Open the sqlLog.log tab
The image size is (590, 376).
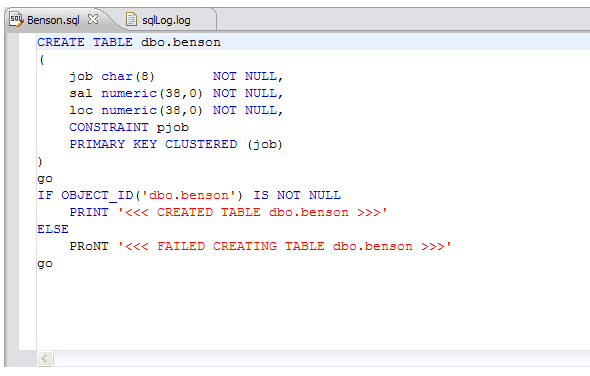click(x=166, y=20)
